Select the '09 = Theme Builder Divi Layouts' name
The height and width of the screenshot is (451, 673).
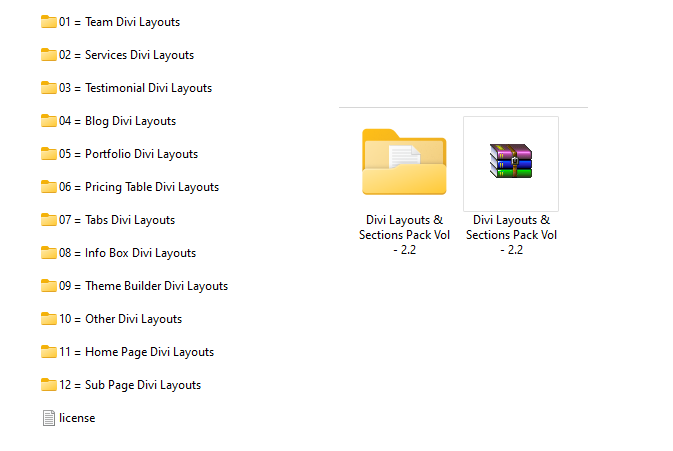143,286
